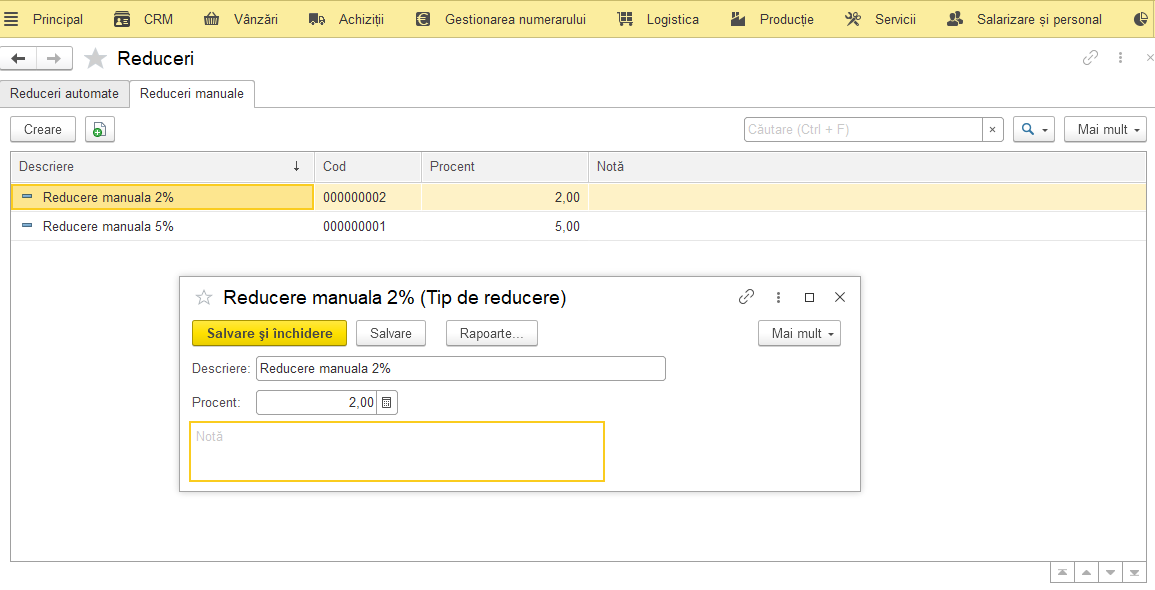Open the Vânzări section
The image size is (1155, 590).
click(x=256, y=19)
